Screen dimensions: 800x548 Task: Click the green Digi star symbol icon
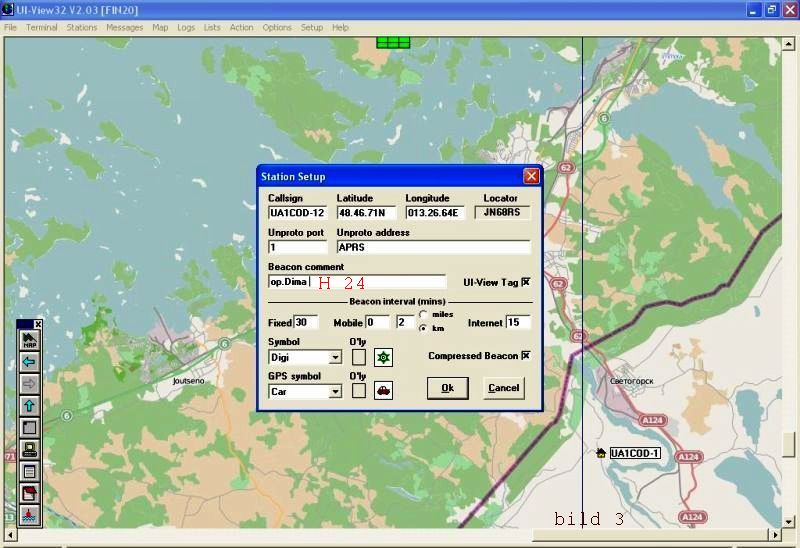click(383, 357)
